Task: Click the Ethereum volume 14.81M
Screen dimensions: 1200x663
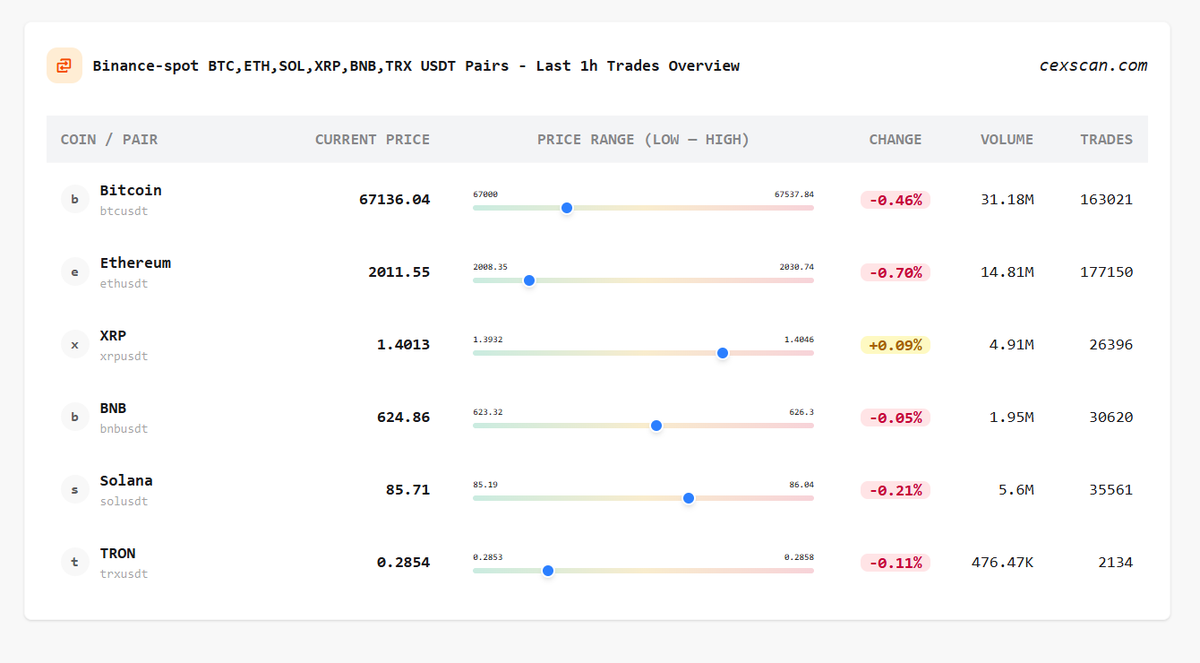Action: (1008, 272)
